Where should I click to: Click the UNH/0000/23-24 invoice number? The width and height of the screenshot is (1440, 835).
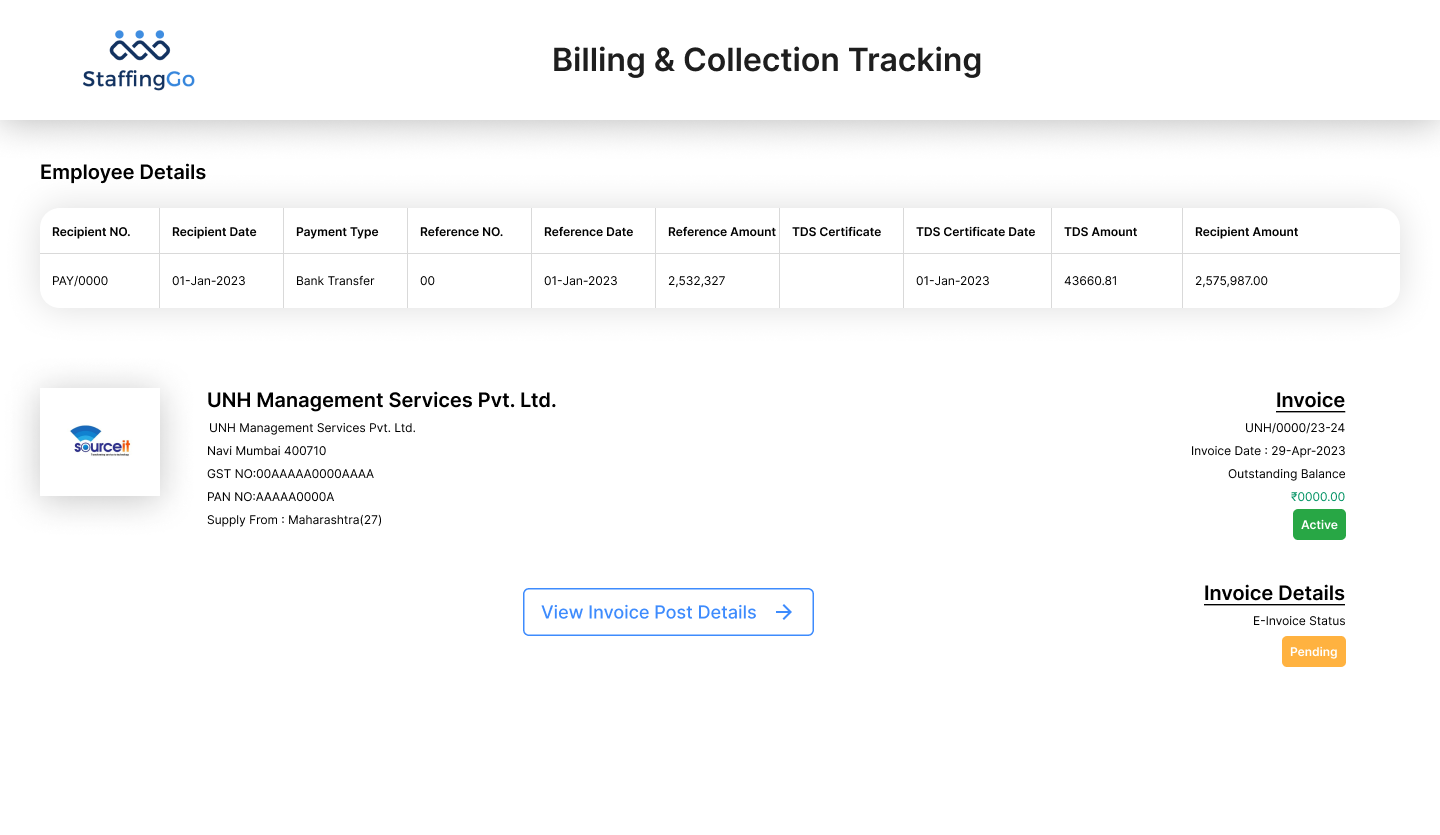(1294, 428)
